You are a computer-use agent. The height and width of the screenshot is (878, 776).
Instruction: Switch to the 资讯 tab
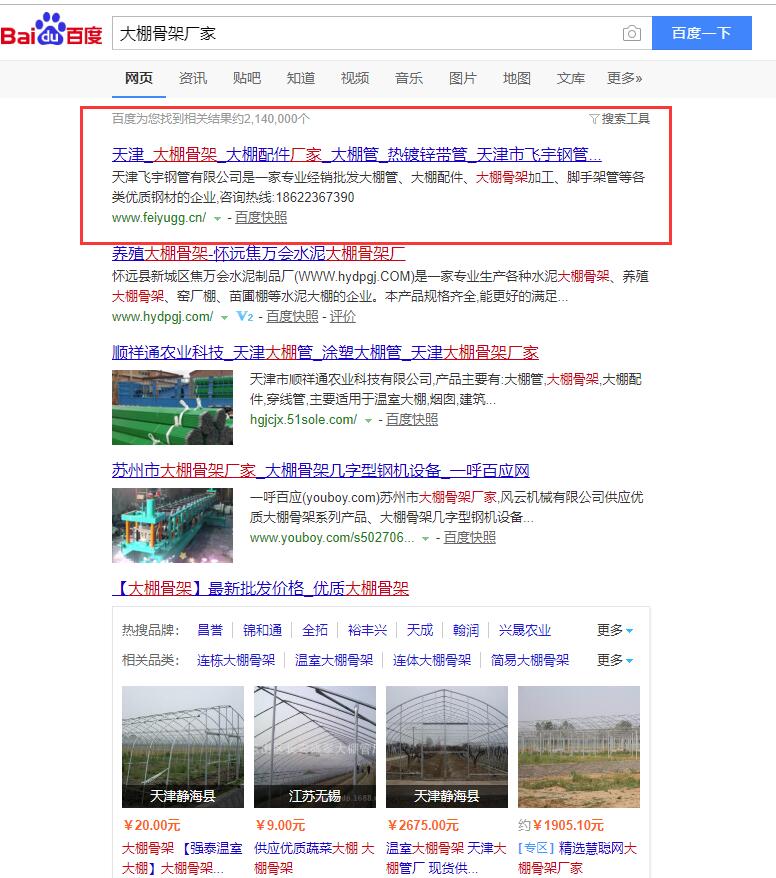coord(193,78)
